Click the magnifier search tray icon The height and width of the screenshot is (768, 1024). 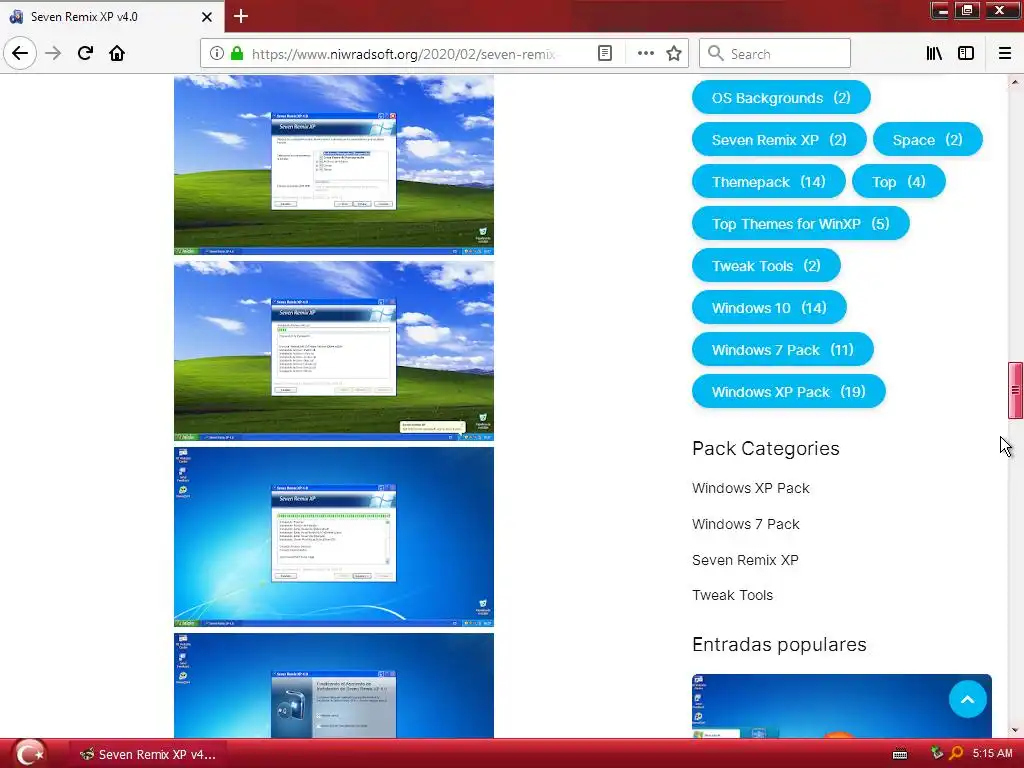[956, 754]
